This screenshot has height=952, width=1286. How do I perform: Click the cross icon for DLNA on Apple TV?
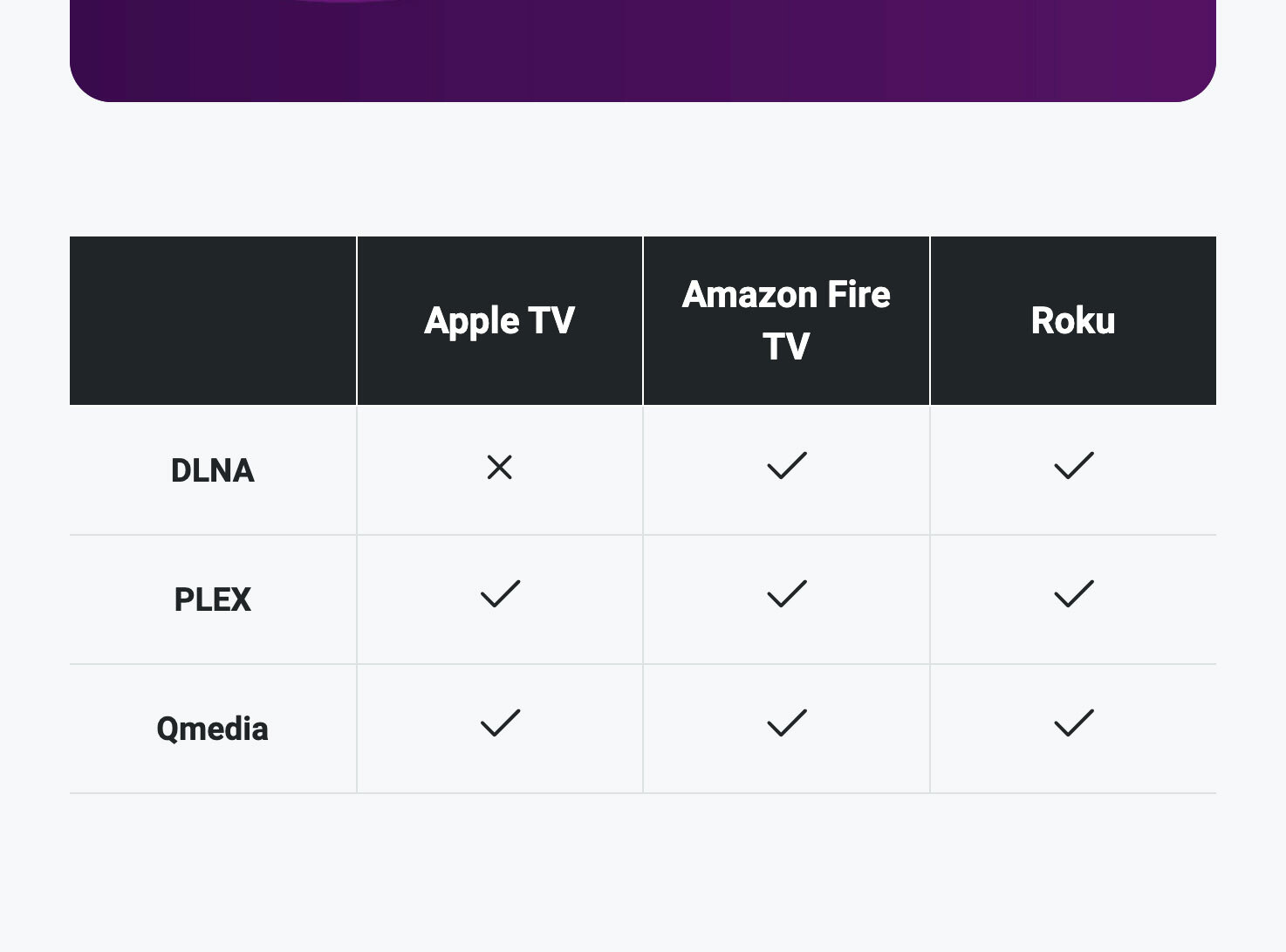click(x=499, y=468)
